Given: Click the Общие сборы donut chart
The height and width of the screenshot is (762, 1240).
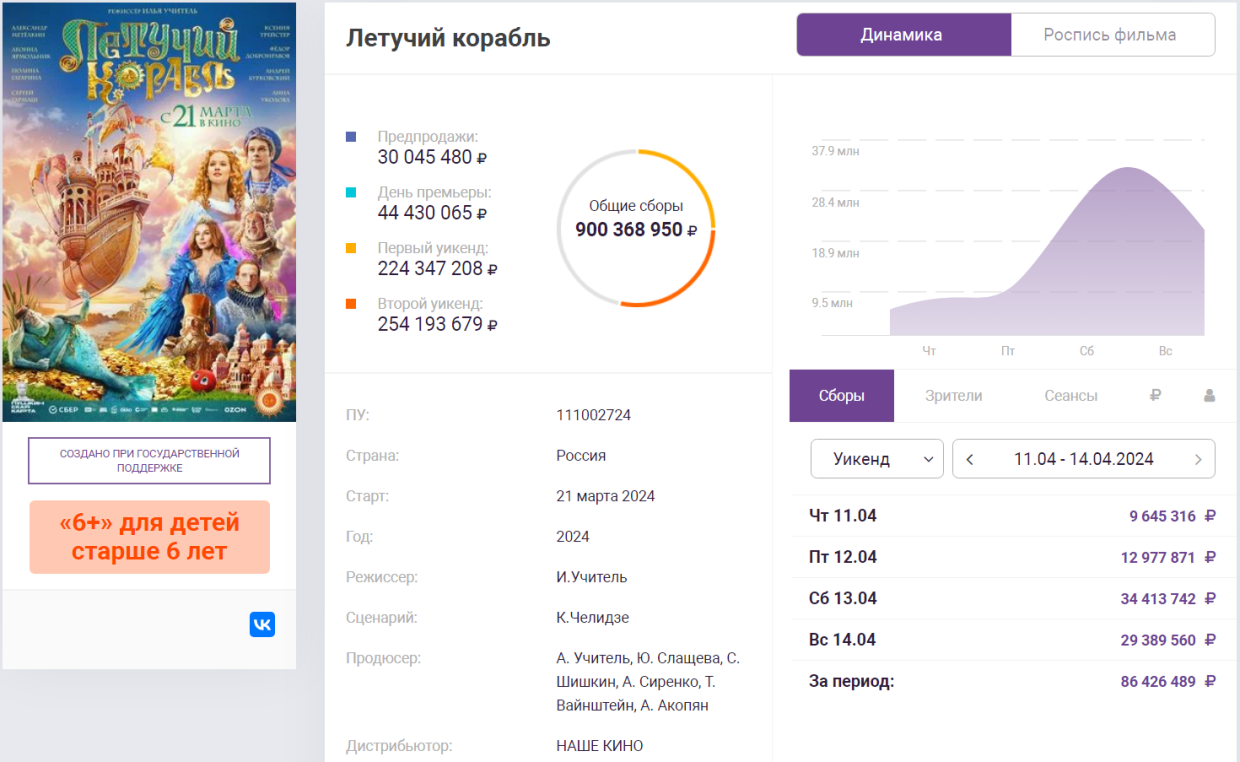Looking at the screenshot, I should tap(636, 228).
